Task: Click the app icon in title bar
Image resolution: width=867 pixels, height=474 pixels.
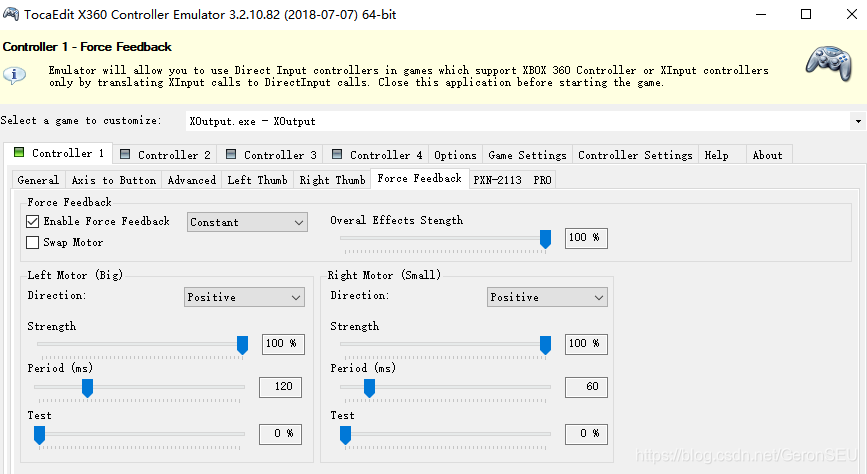Action: coord(11,14)
